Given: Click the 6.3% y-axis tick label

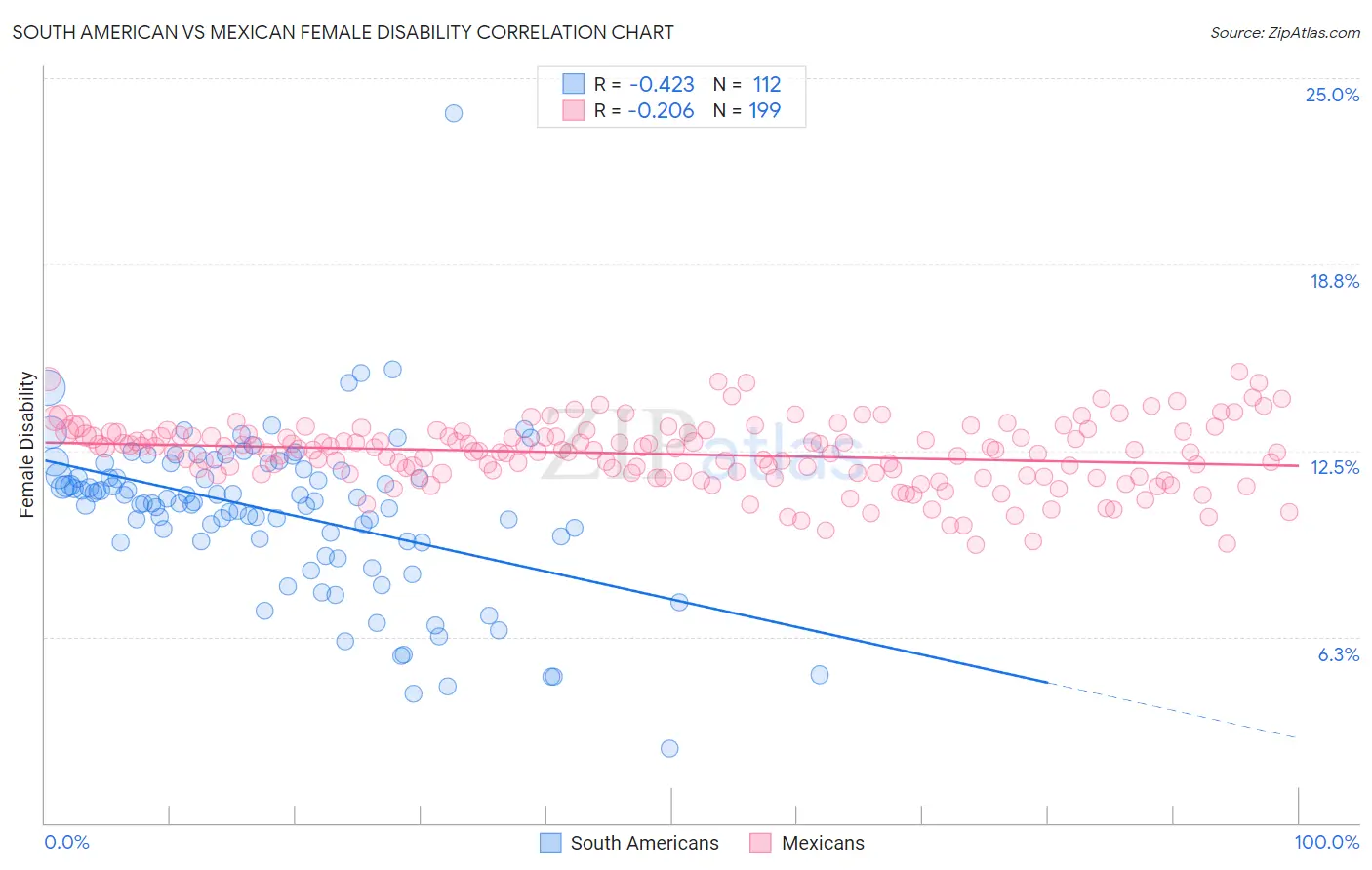Looking at the screenshot, I should (x=1338, y=654).
